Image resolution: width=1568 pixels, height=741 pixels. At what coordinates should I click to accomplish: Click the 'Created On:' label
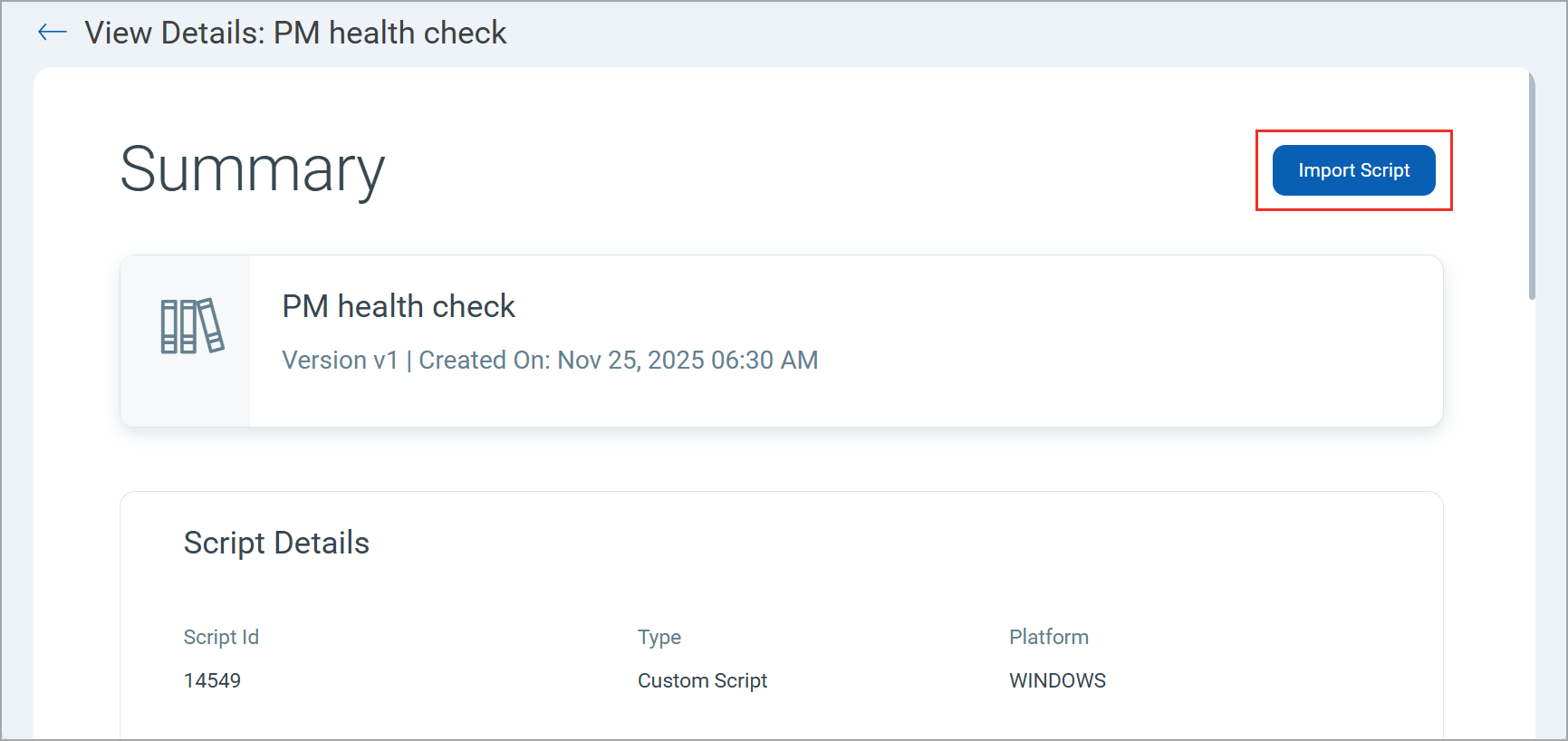(484, 361)
